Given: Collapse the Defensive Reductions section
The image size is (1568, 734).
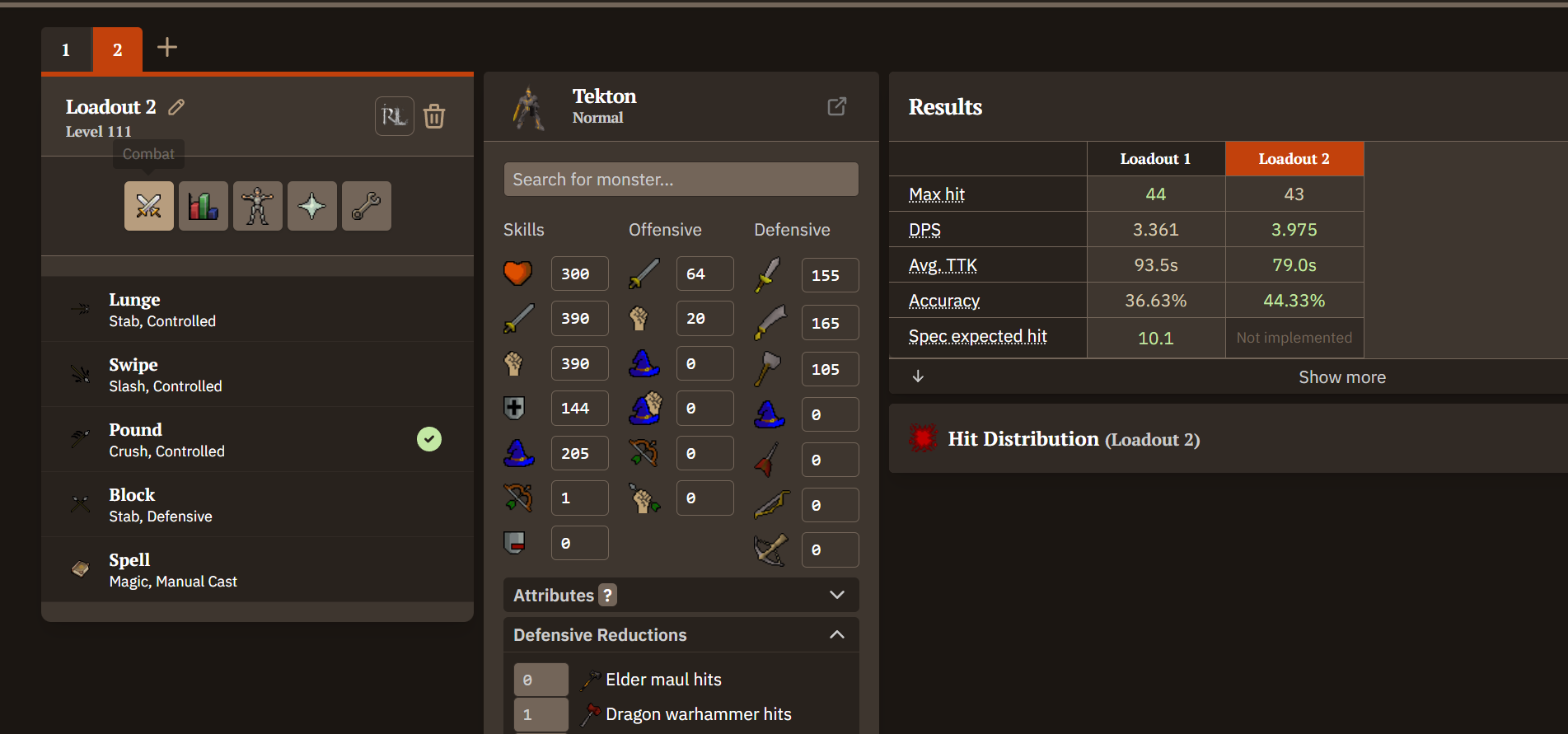Looking at the screenshot, I should click(x=681, y=635).
